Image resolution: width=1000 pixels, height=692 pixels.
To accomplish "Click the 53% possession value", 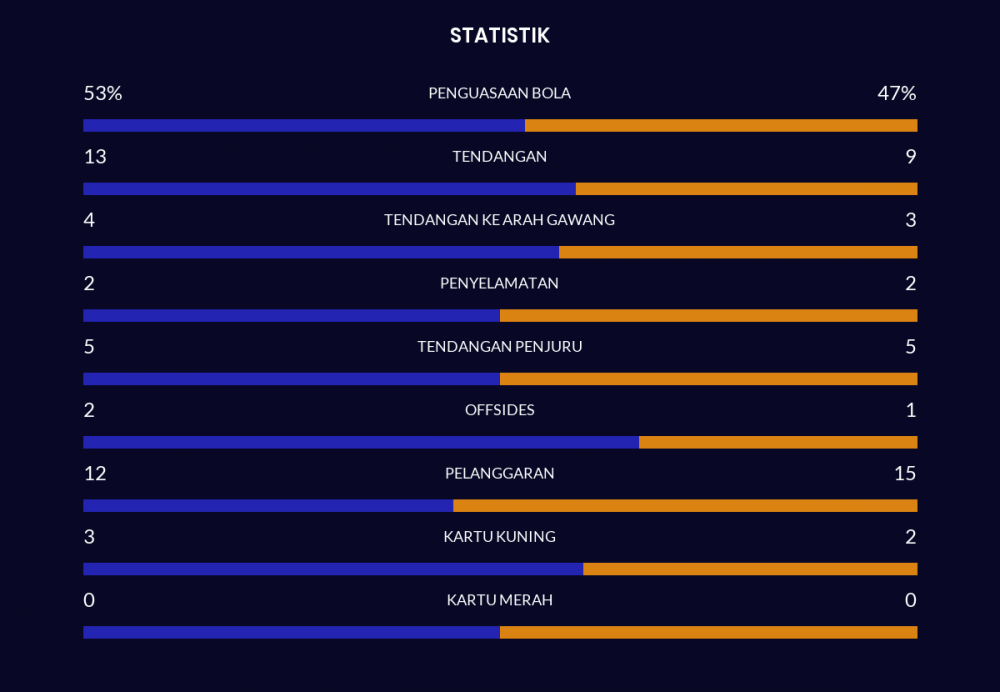I will [102, 94].
